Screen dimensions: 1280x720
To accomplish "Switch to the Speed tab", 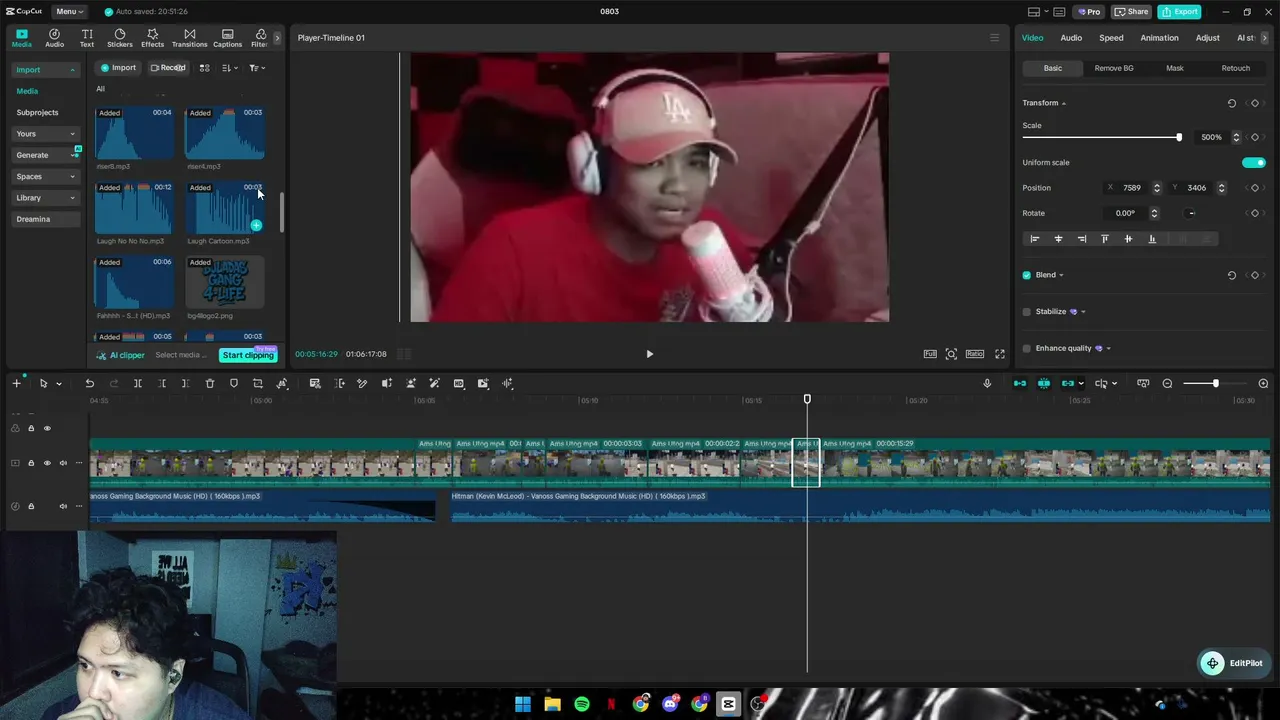I will tap(1111, 38).
